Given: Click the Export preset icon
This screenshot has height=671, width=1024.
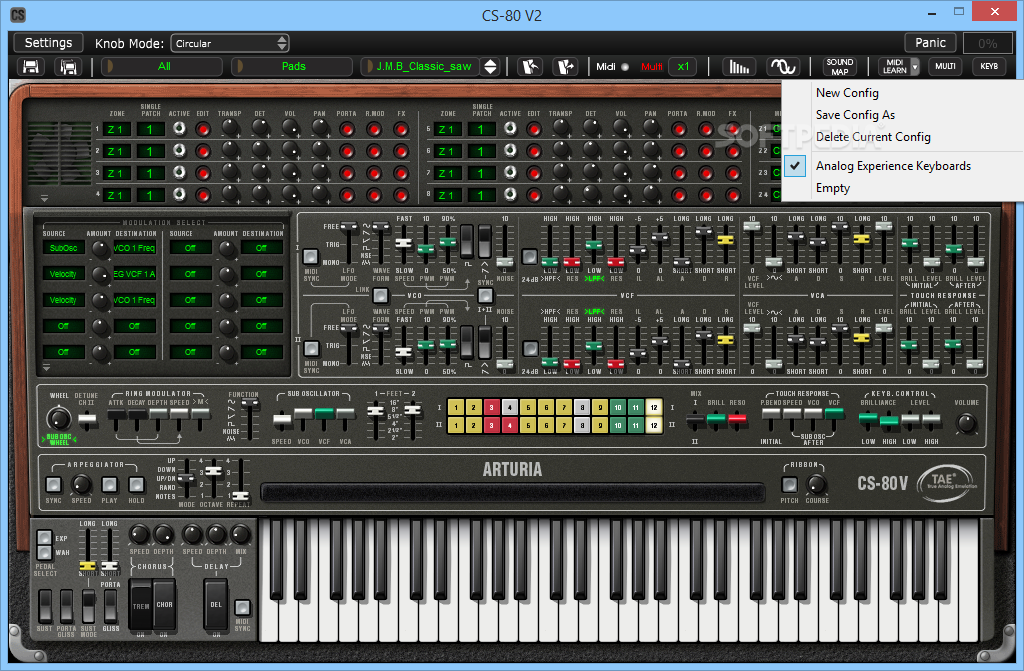Looking at the screenshot, I should pos(566,67).
